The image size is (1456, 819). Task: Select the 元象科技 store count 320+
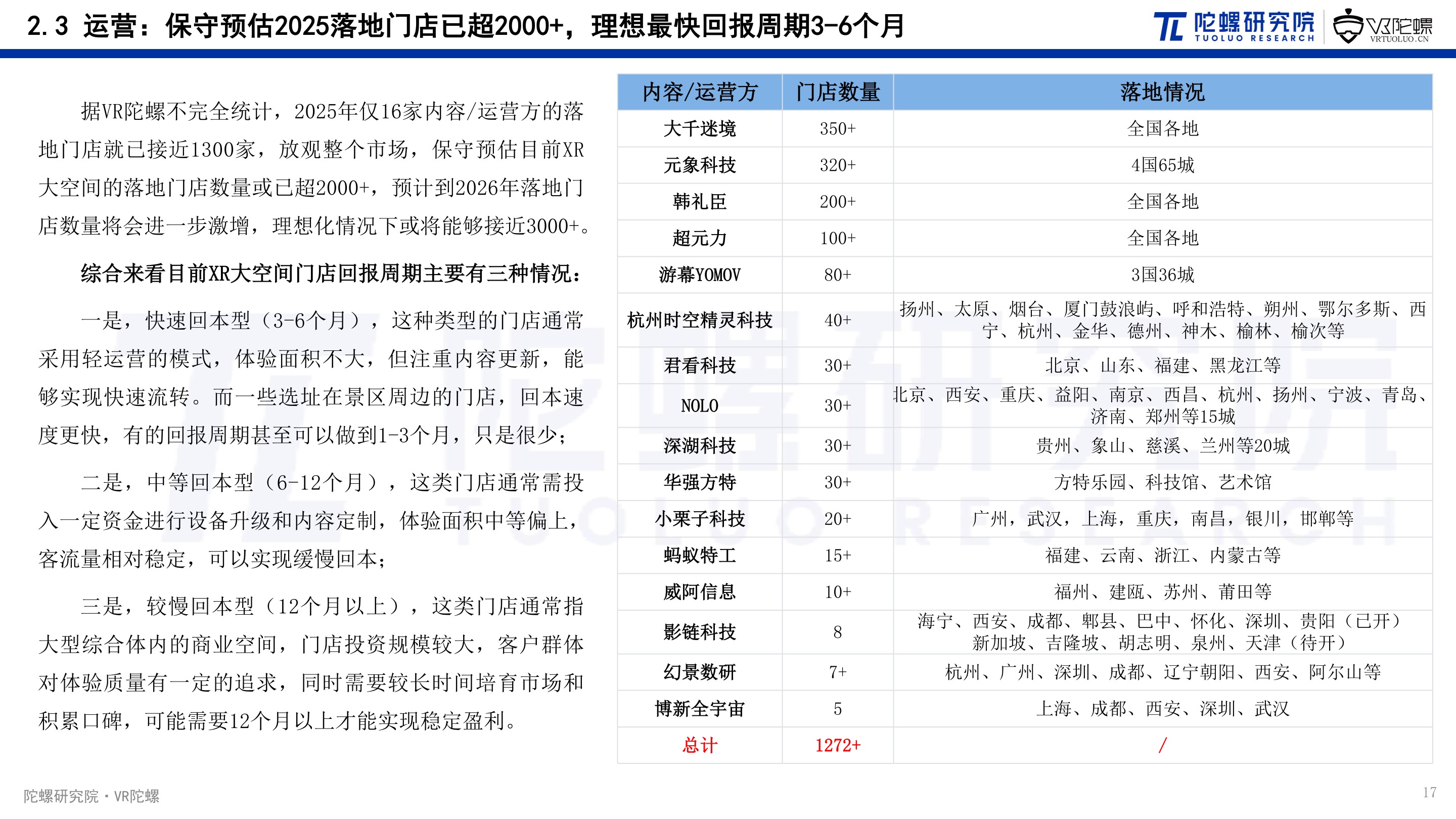837,165
